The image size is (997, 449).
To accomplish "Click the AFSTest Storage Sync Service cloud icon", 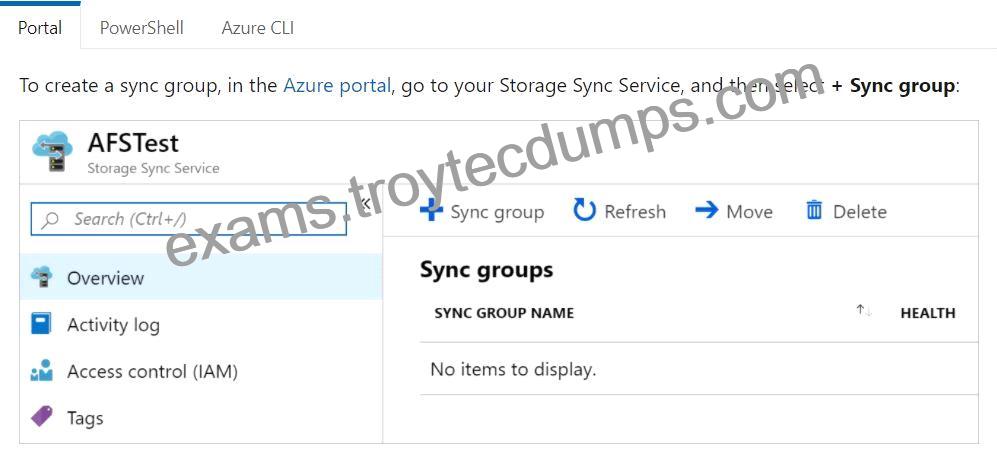I will tap(52, 151).
